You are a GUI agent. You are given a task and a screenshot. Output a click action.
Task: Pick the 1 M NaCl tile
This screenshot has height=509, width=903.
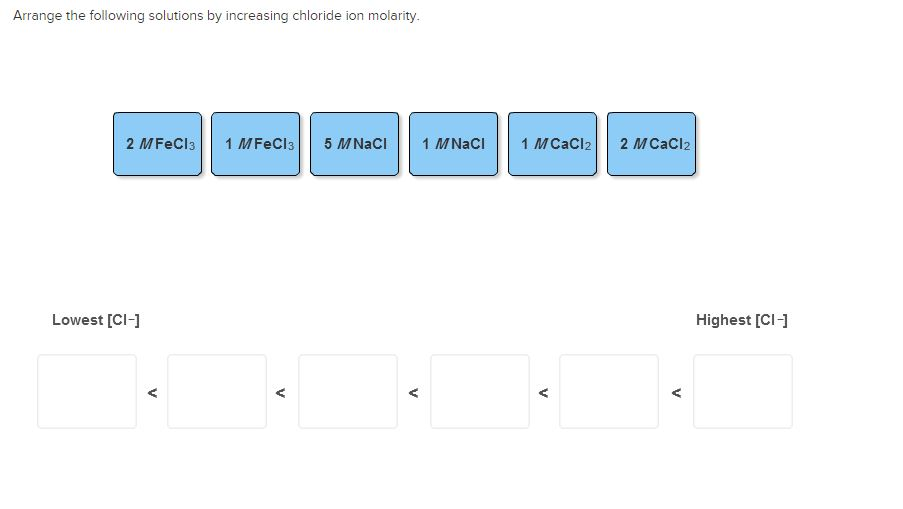pyautogui.click(x=454, y=144)
